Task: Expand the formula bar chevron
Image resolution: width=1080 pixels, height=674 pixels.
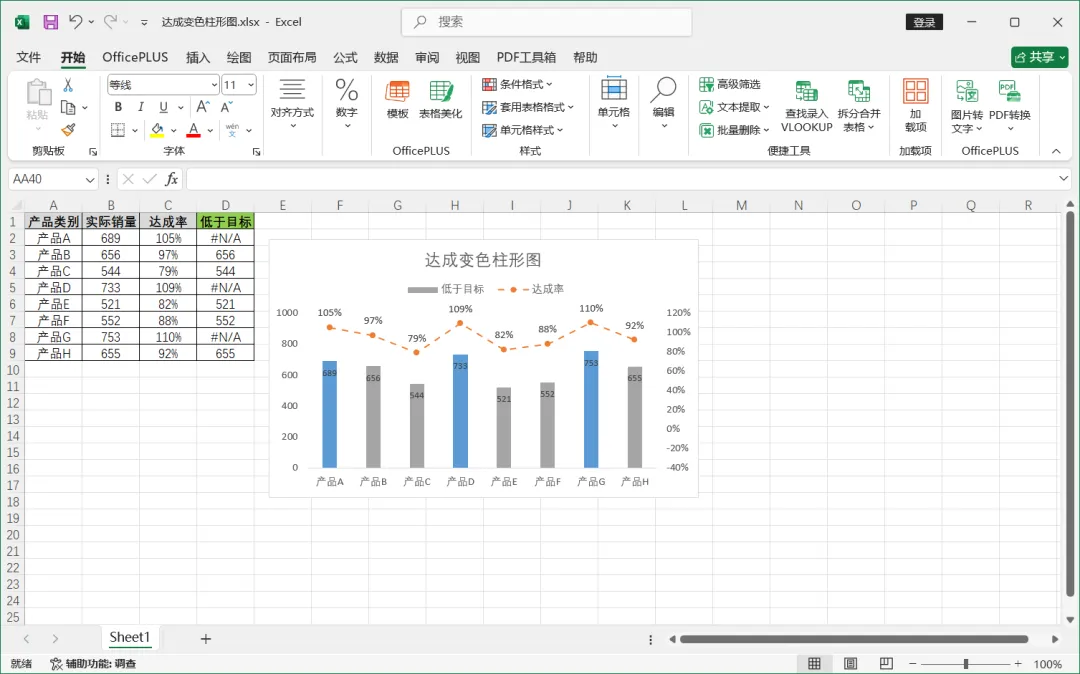Action: 1063,179
